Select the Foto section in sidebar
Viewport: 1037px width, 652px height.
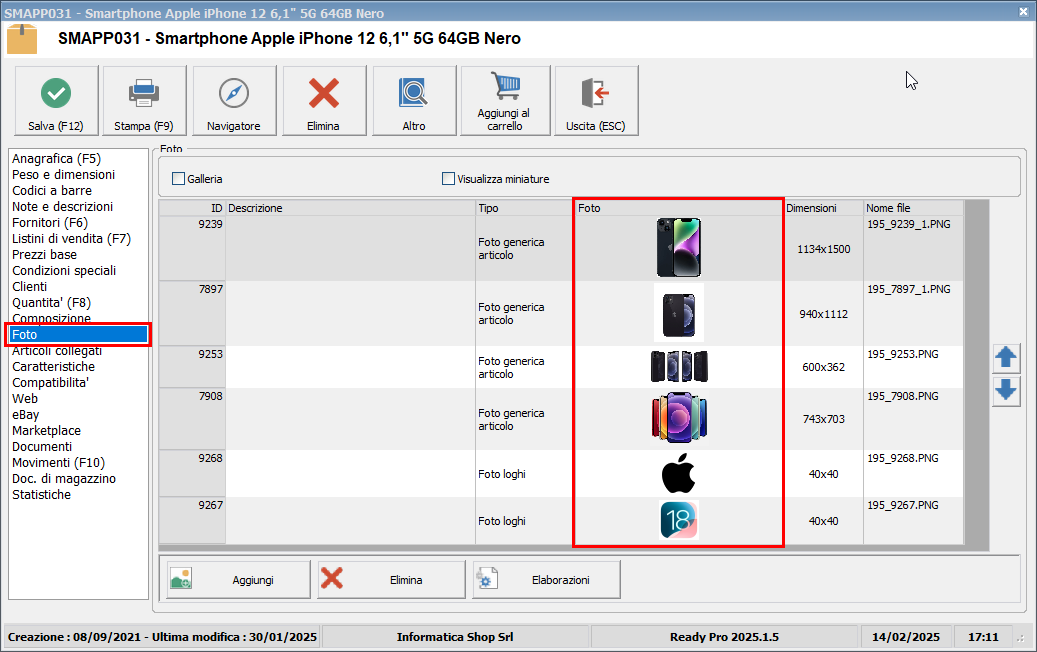click(78, 335)
